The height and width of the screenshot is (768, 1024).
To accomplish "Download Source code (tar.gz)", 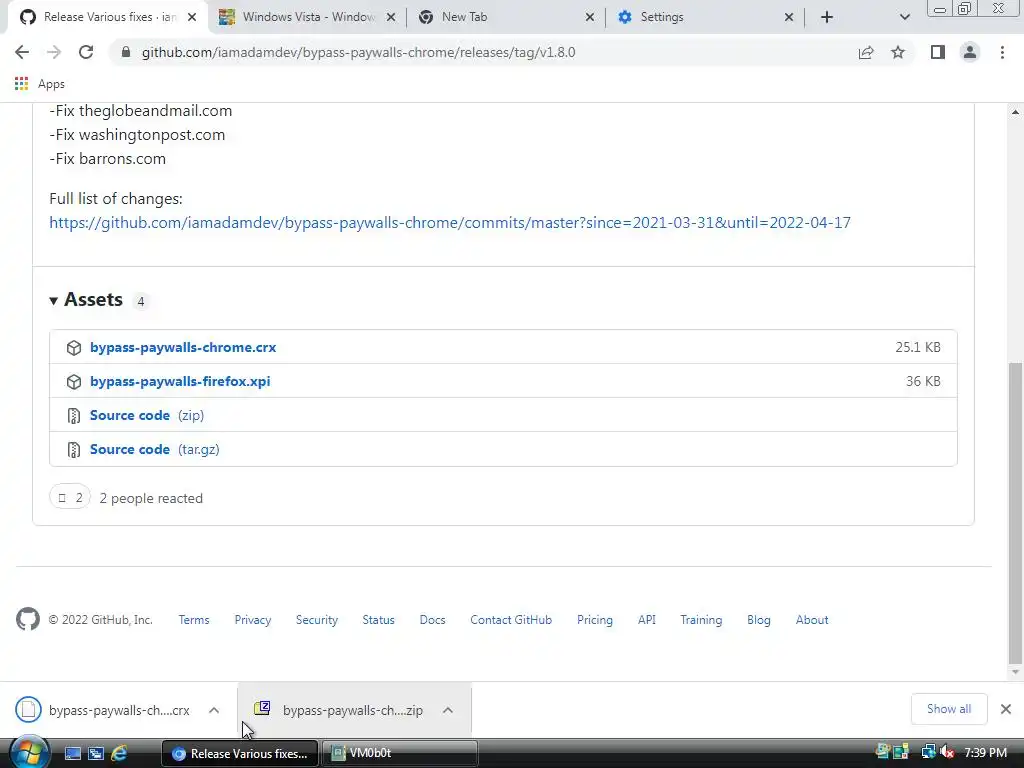I will tap(155, 449).
